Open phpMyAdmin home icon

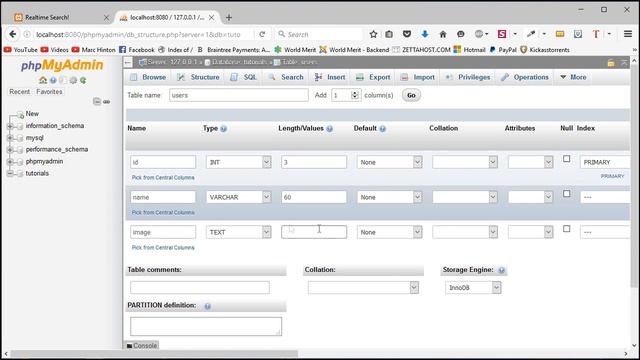tap(43, 80)
